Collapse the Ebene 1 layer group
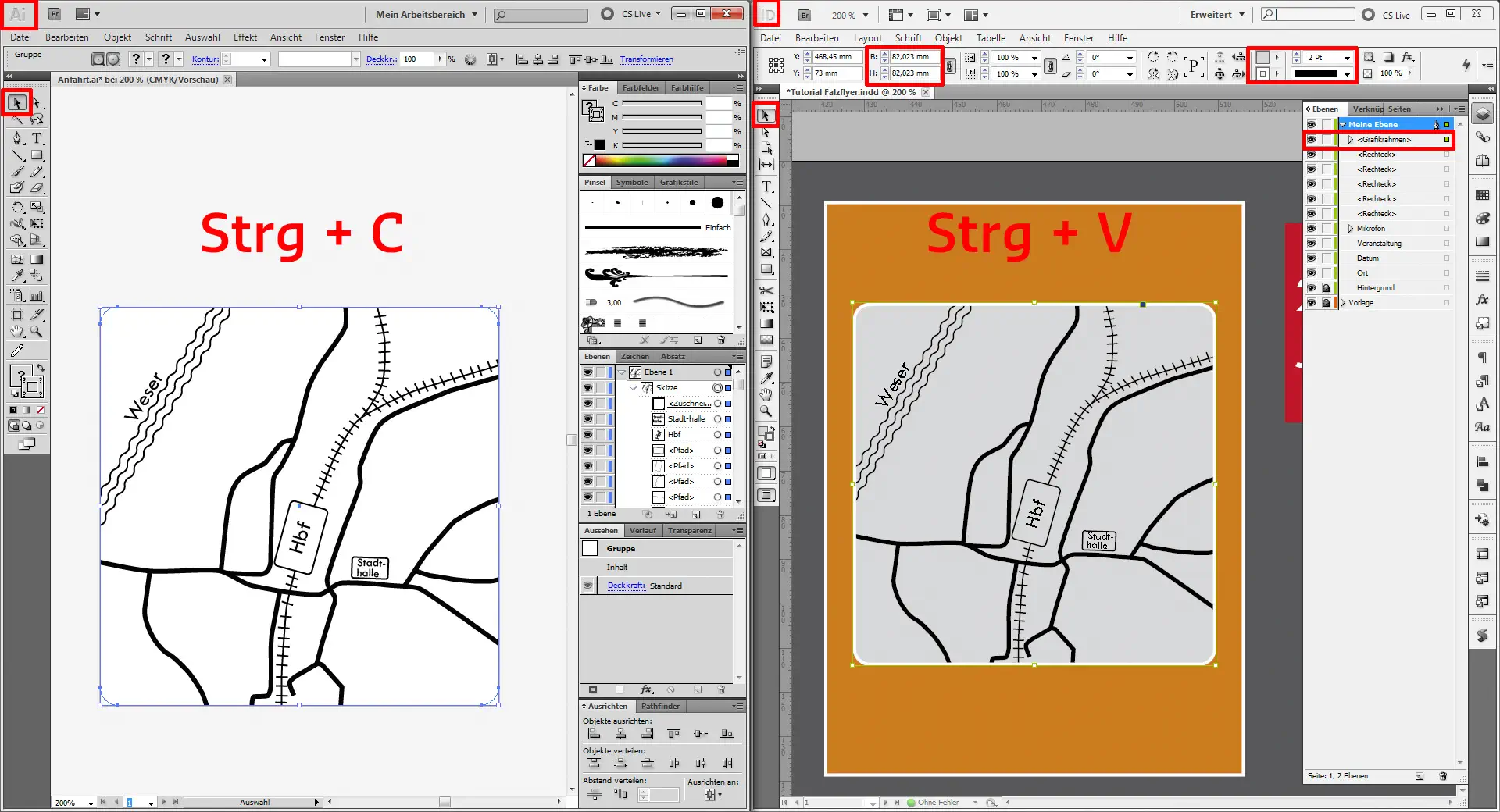Image resolution: width=1500 pixels, height=812 pixels. click(x=621, y=372)
